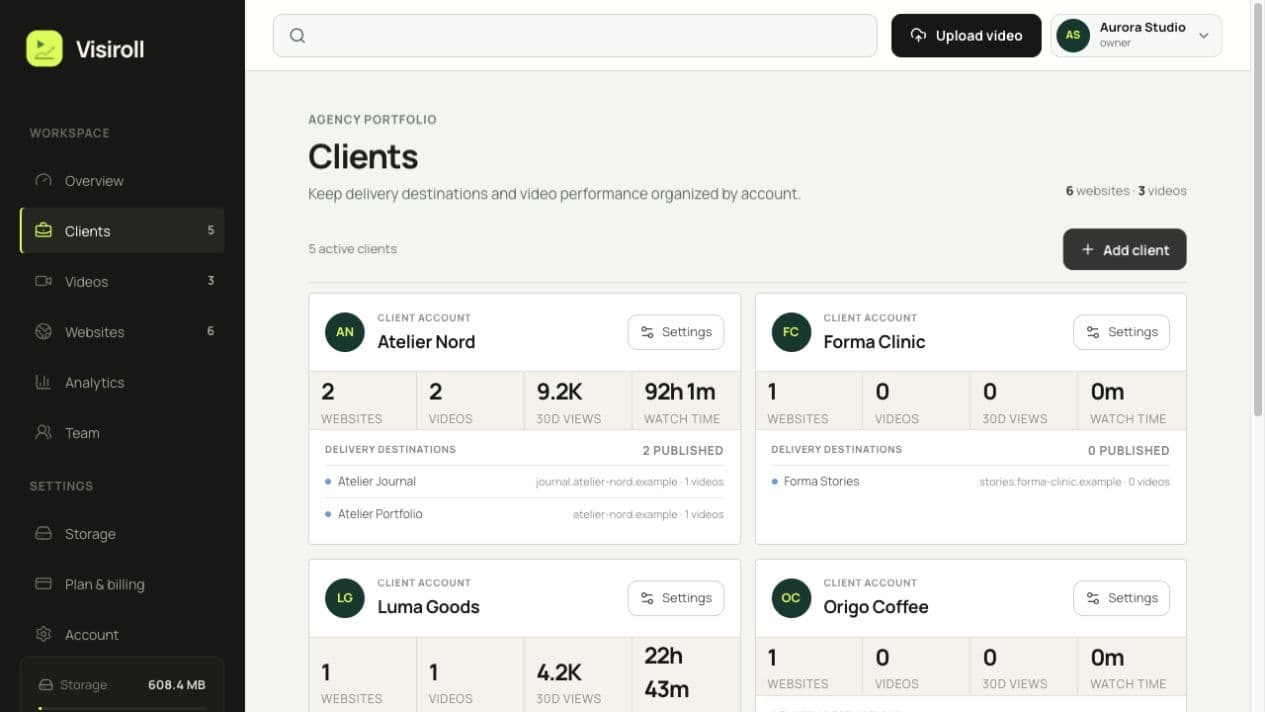Screen dimensions: 1265x712
Task: Select Clients in the workspace menu
Action: (x=122, y=231)
